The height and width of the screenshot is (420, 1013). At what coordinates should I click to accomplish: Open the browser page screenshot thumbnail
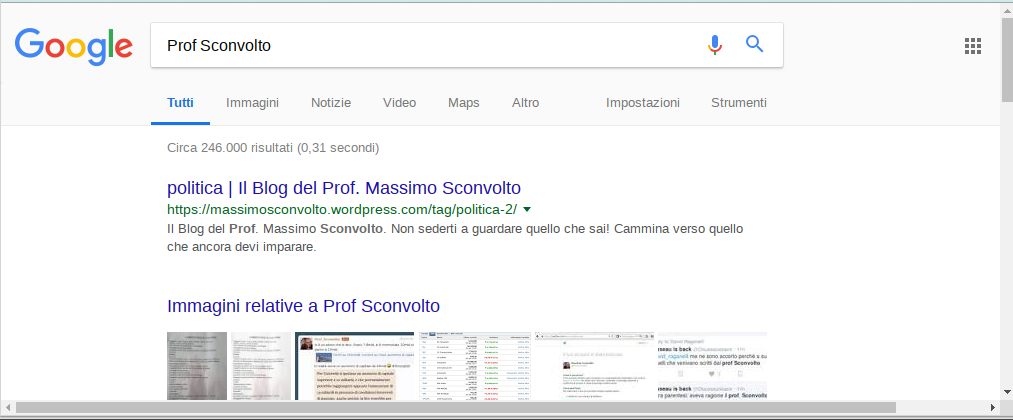pos(594,366)
